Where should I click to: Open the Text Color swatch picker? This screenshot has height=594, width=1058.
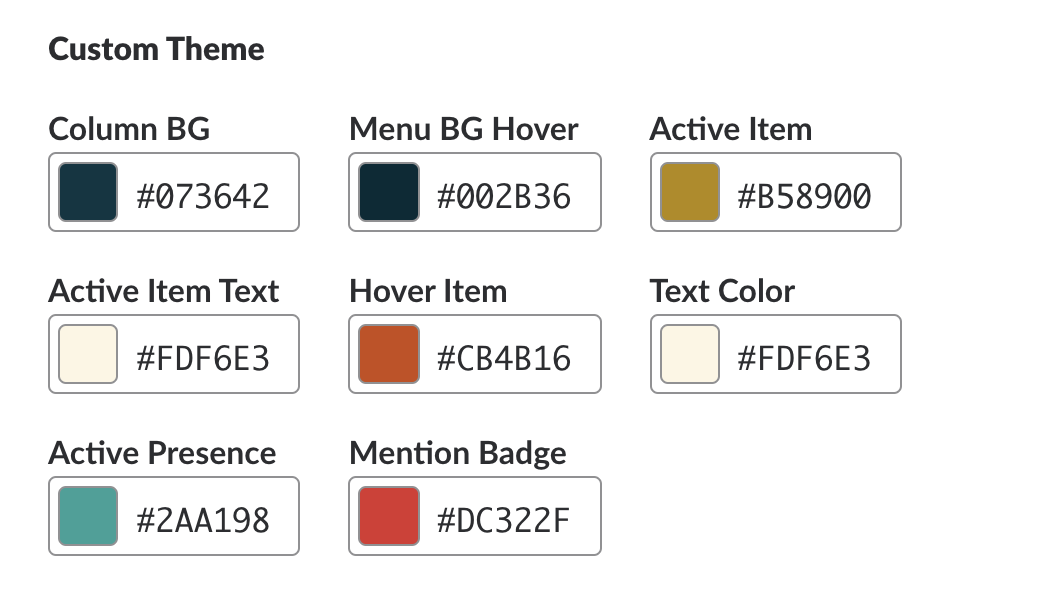point(690,354)
